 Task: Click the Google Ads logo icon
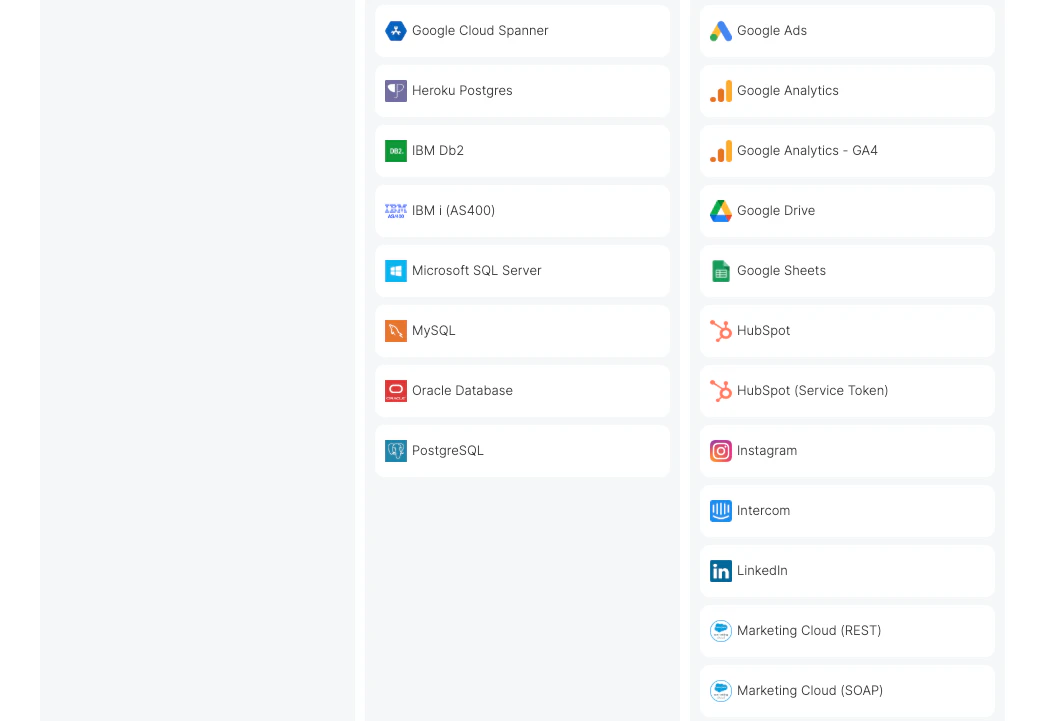coord(721,31)
